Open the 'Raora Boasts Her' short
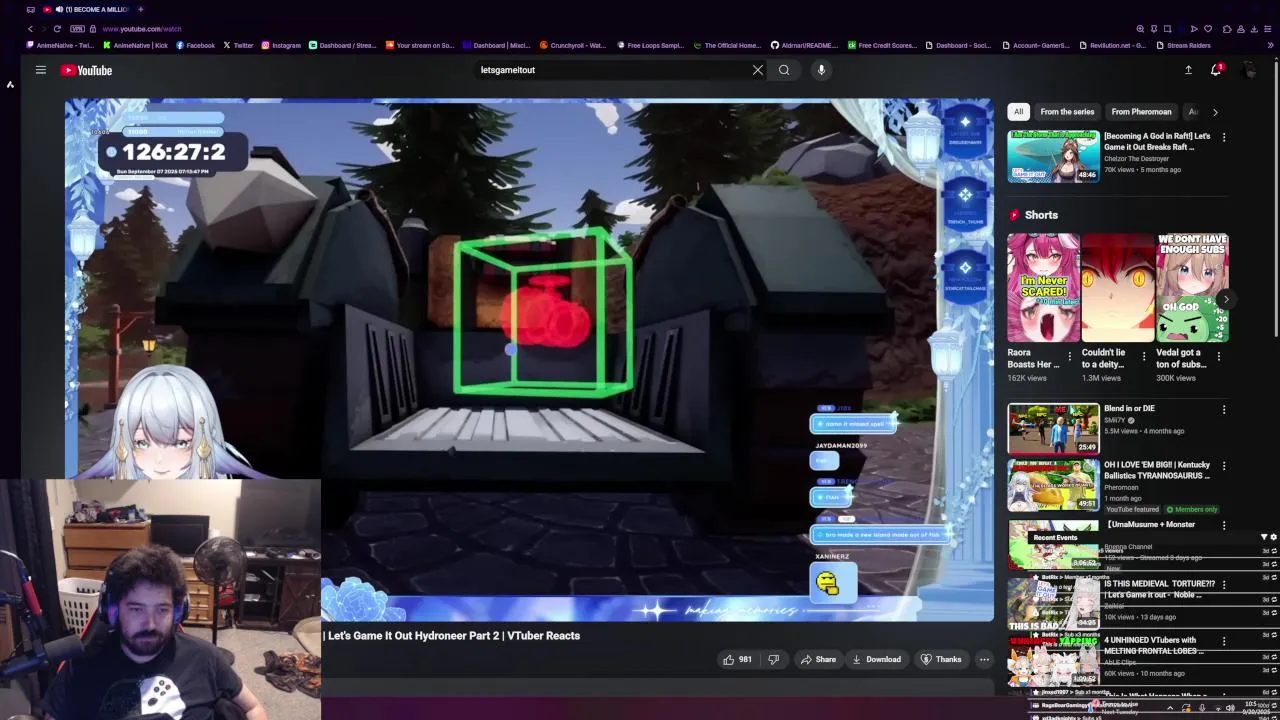Screen dimensions: 1280x720 (1043, 288)
